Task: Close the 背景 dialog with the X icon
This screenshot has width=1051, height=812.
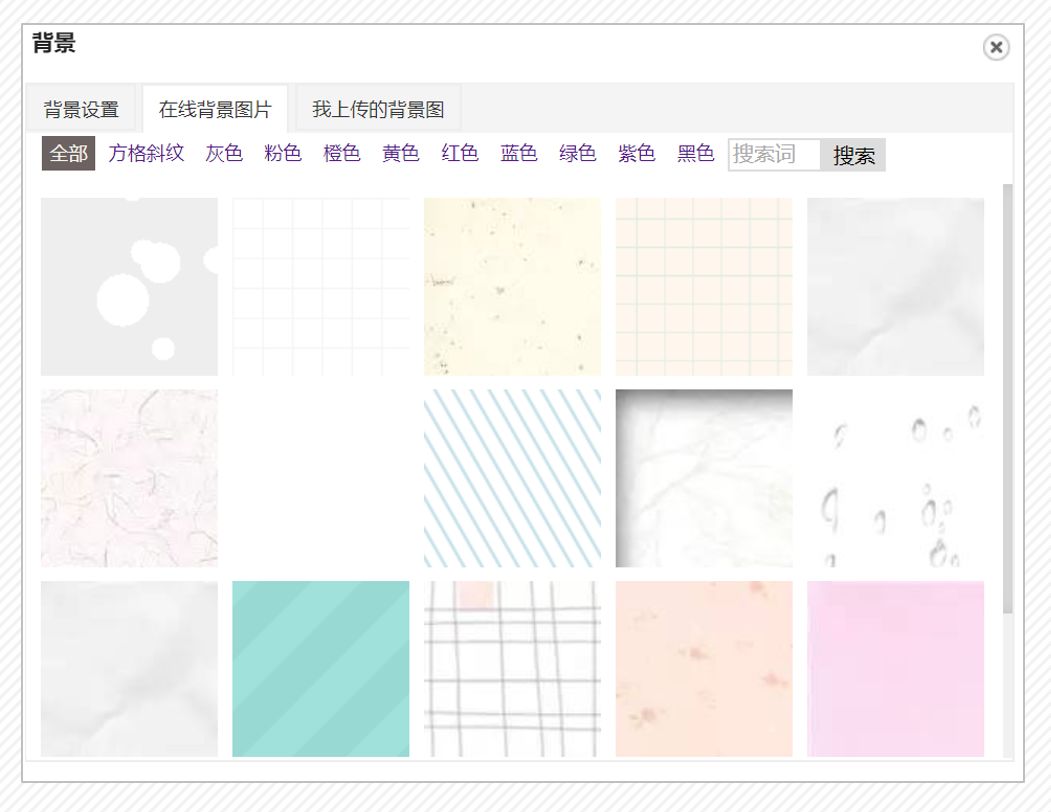Action: [x=996, y=48]
